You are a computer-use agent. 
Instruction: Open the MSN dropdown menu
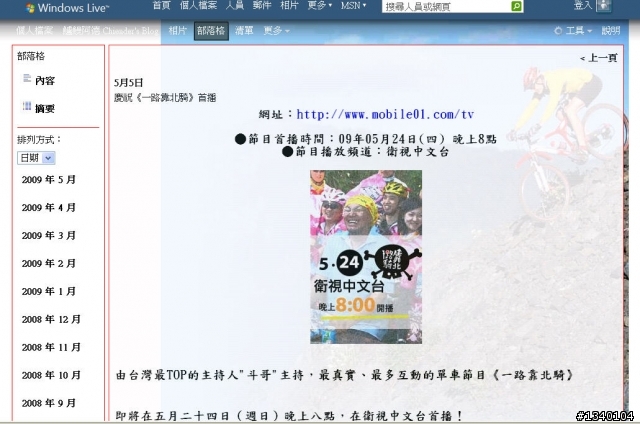353,6
